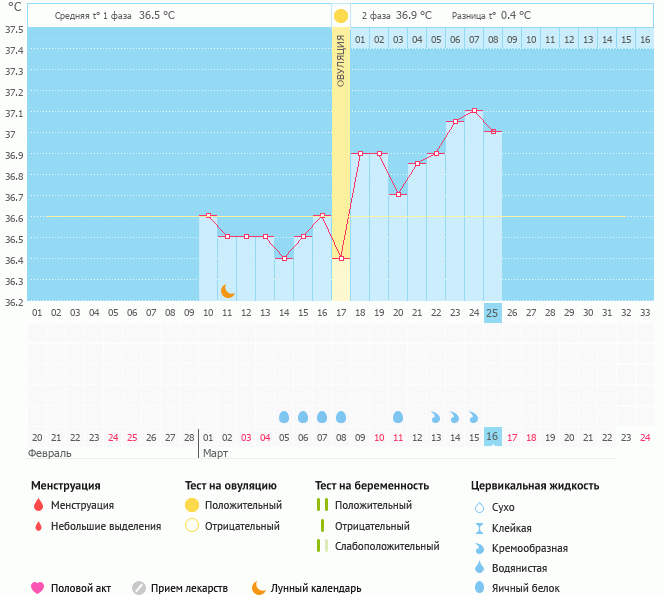Click the 37.1 temperature point on day 24

click(x=474, y=111)
